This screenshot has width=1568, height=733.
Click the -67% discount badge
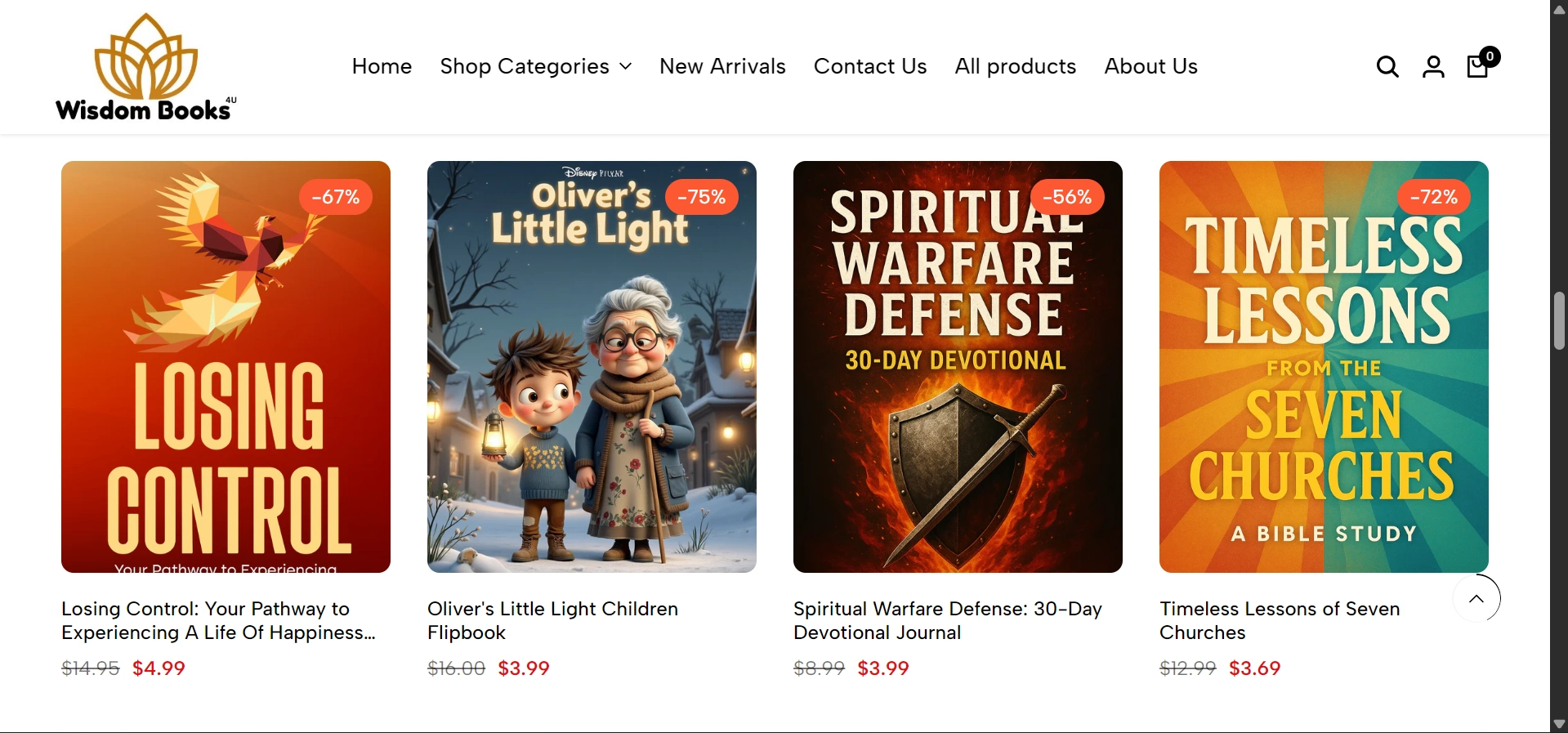pos(336,197)
